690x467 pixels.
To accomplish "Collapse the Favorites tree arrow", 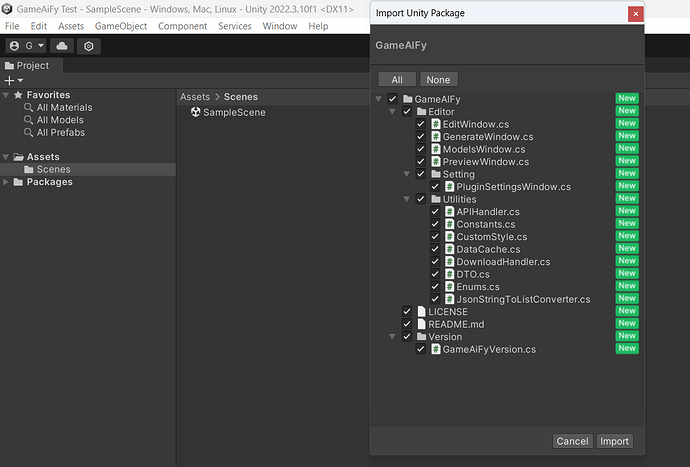I will pos(6,95).
